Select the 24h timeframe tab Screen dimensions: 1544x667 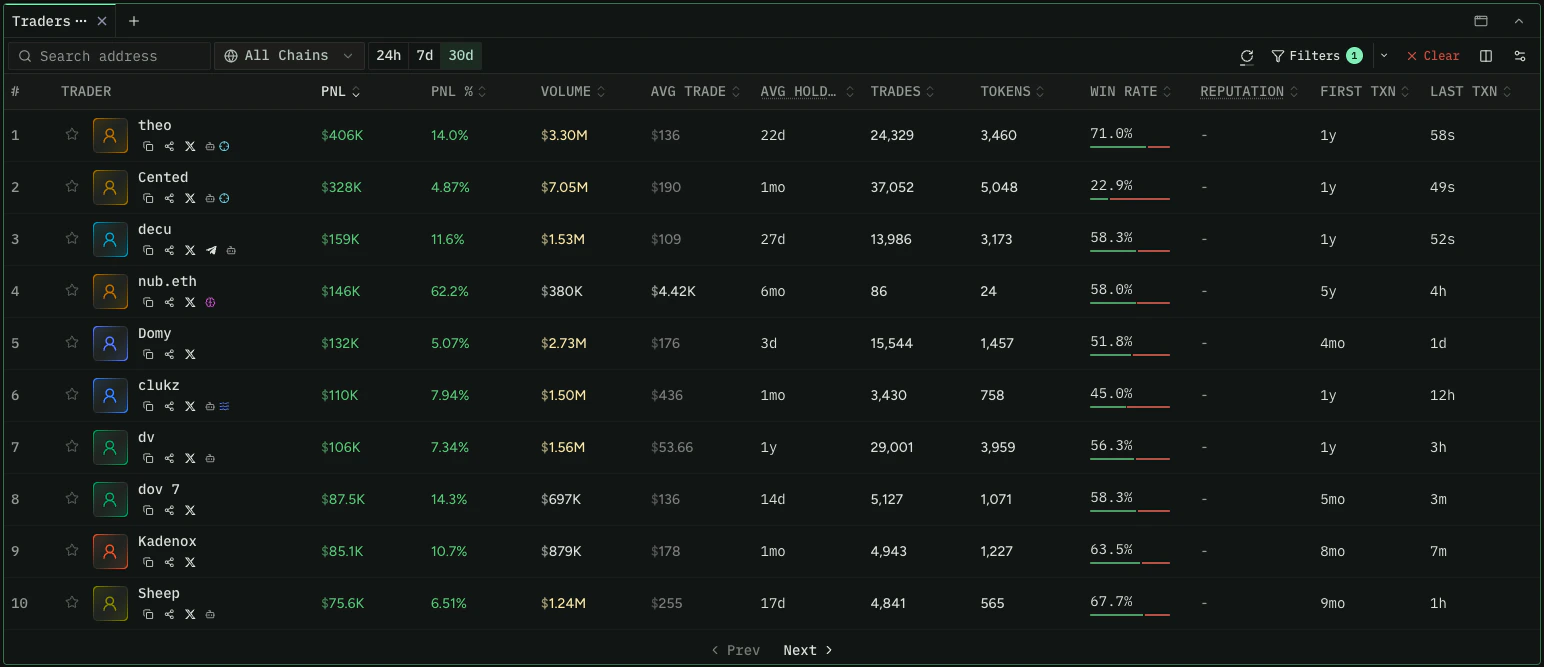pos(388,56)
